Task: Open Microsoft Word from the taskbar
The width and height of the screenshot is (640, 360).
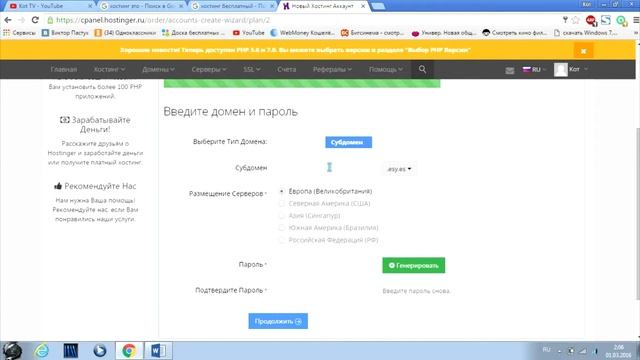Action: click(158, 351)
